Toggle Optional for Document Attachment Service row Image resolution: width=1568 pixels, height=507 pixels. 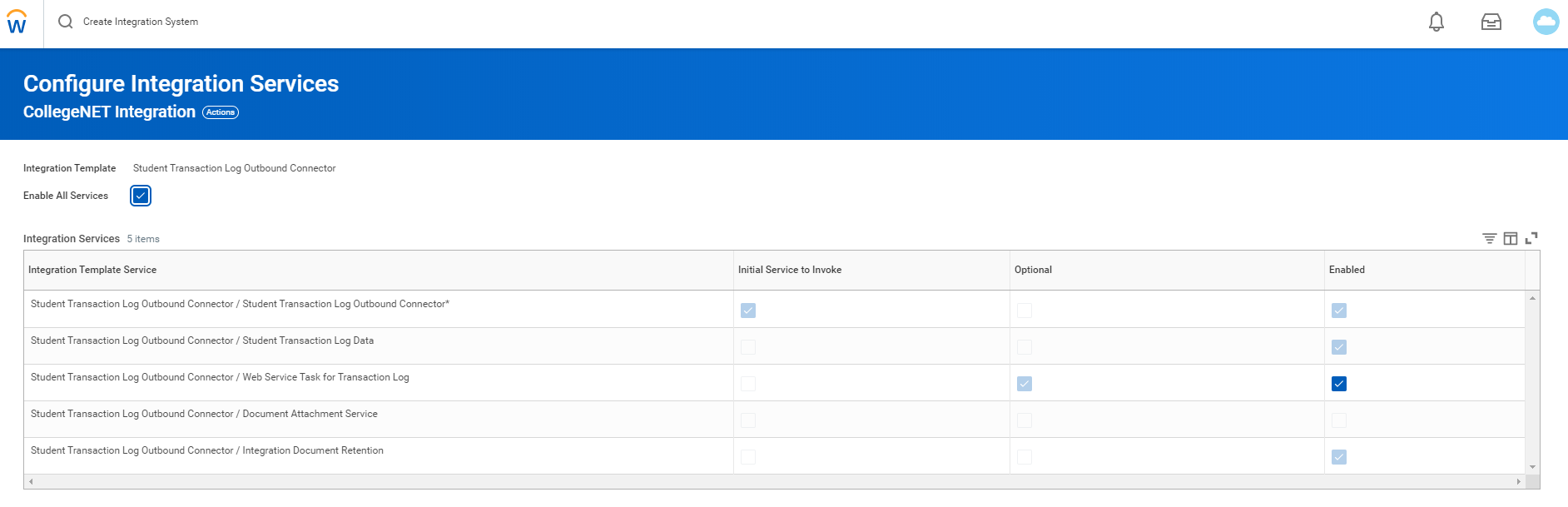tap(1025, 420)
